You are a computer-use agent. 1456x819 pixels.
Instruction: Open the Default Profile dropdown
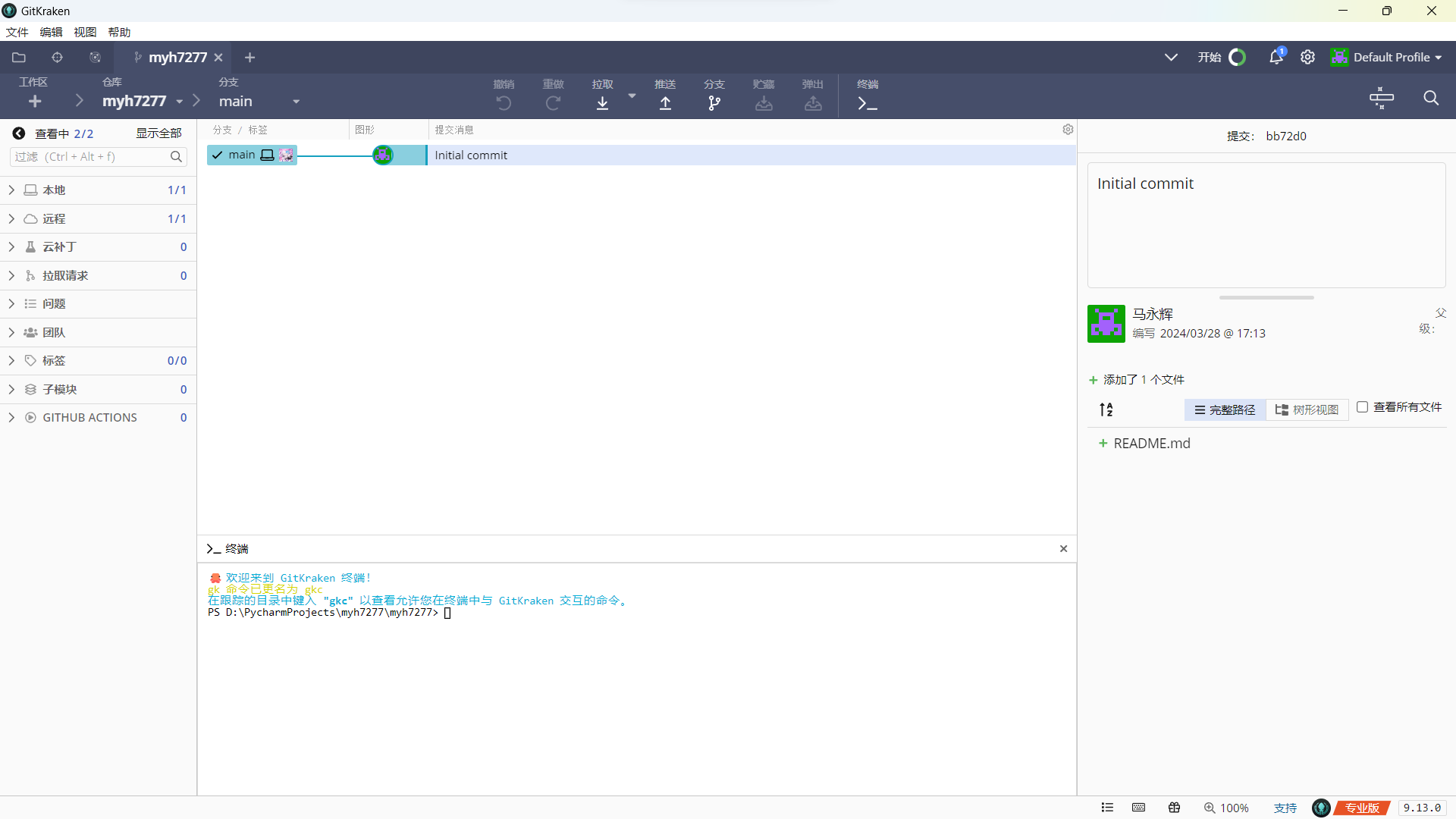tap(1386, 58)
